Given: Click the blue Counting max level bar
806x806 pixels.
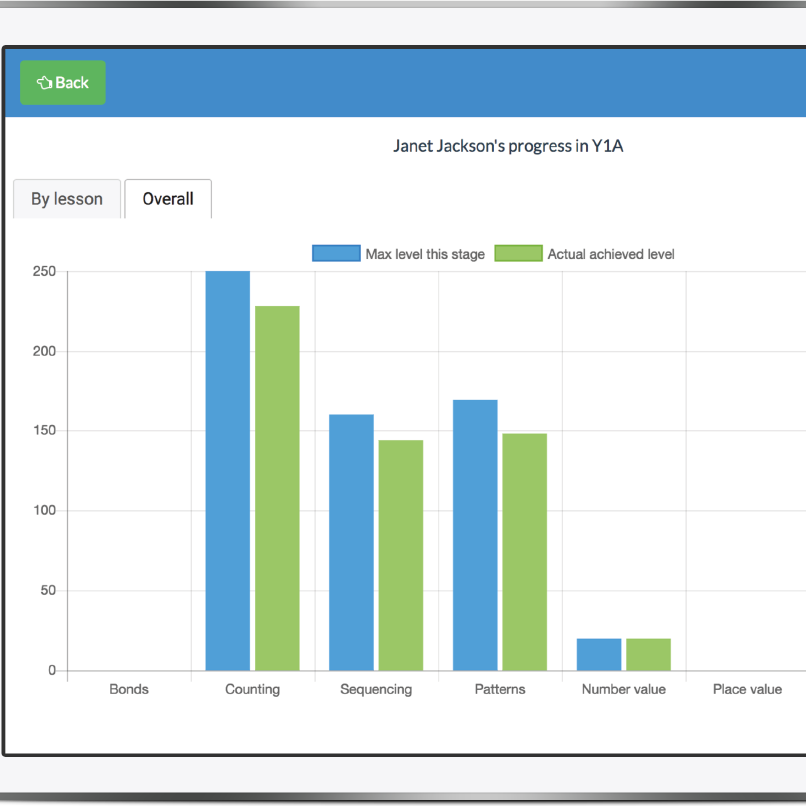Looking at the screenshot, I should click(228, 470).
